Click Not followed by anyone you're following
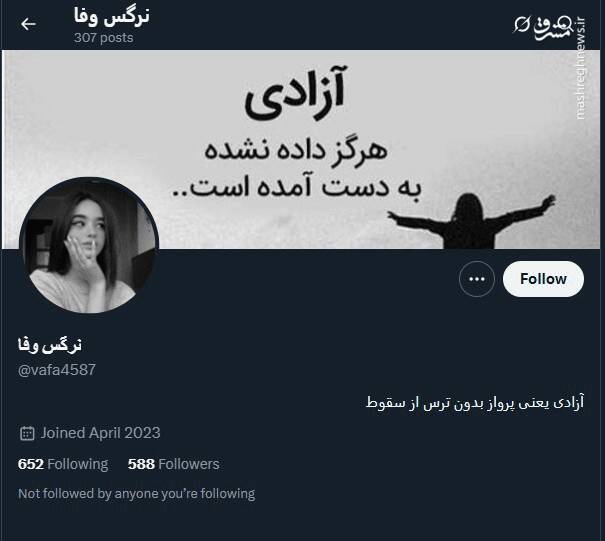This screenshot has width=605, height=541. tap(137, 494)
